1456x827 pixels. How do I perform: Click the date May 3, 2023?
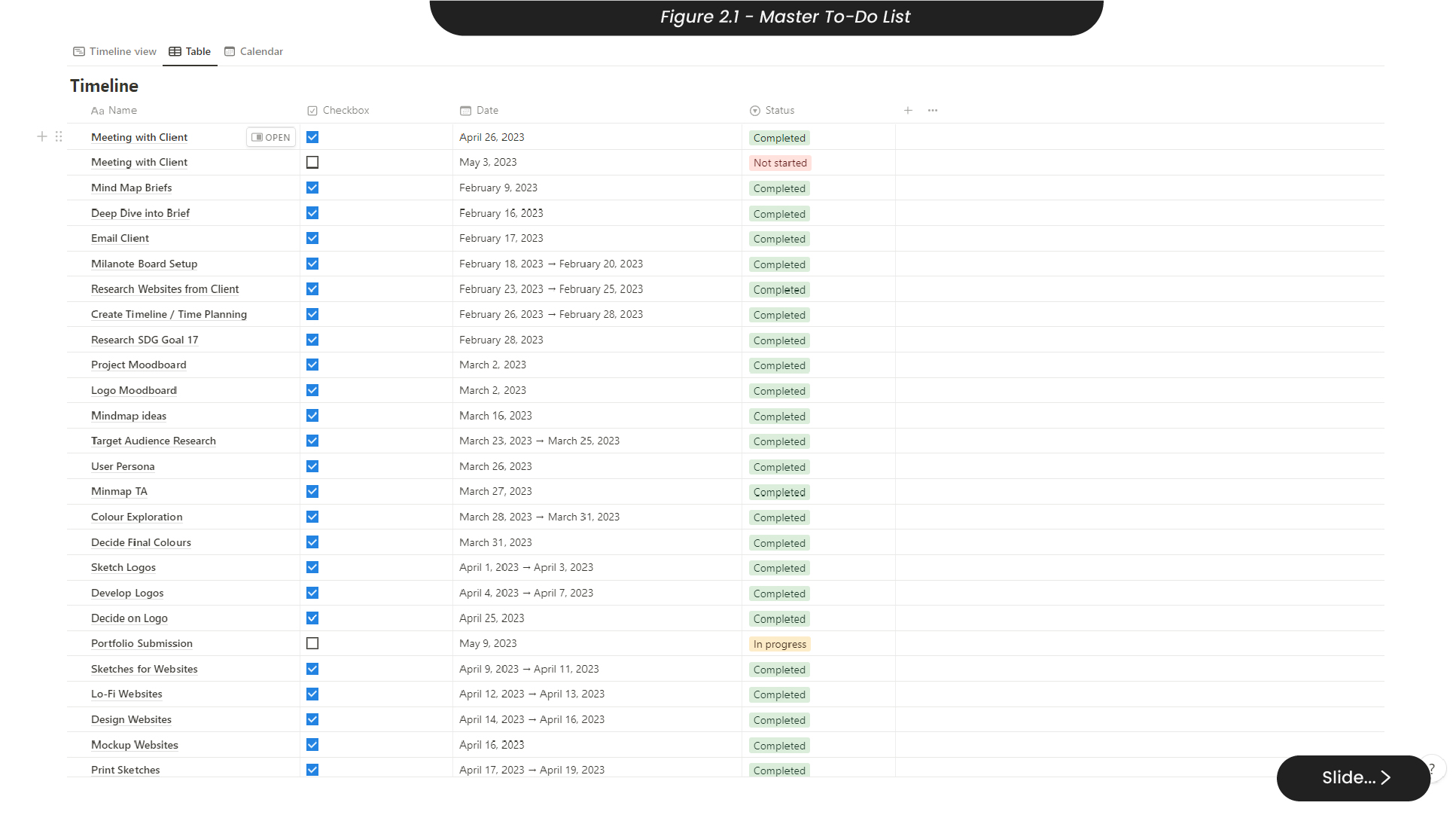pyautogui.click(x=488, y=162)
